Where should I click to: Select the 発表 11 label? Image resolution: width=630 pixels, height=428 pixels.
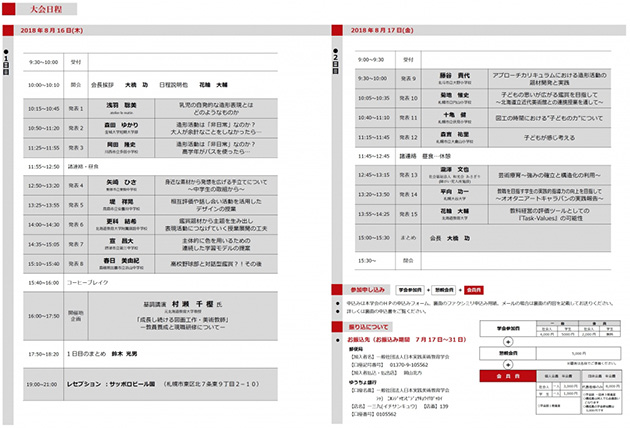click(x=409, y=118)
